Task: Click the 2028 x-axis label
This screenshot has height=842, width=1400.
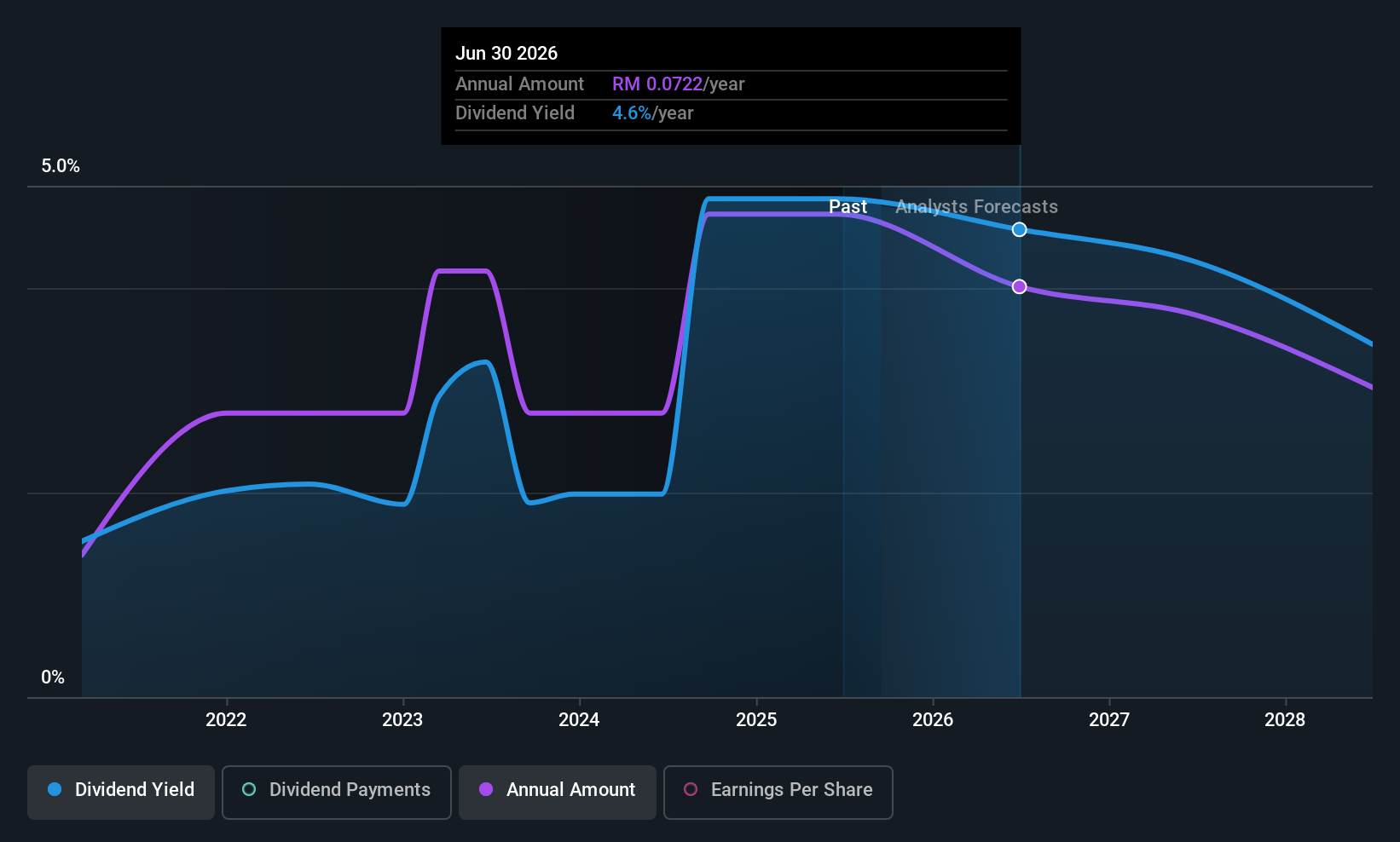Action: (1285, 720)
